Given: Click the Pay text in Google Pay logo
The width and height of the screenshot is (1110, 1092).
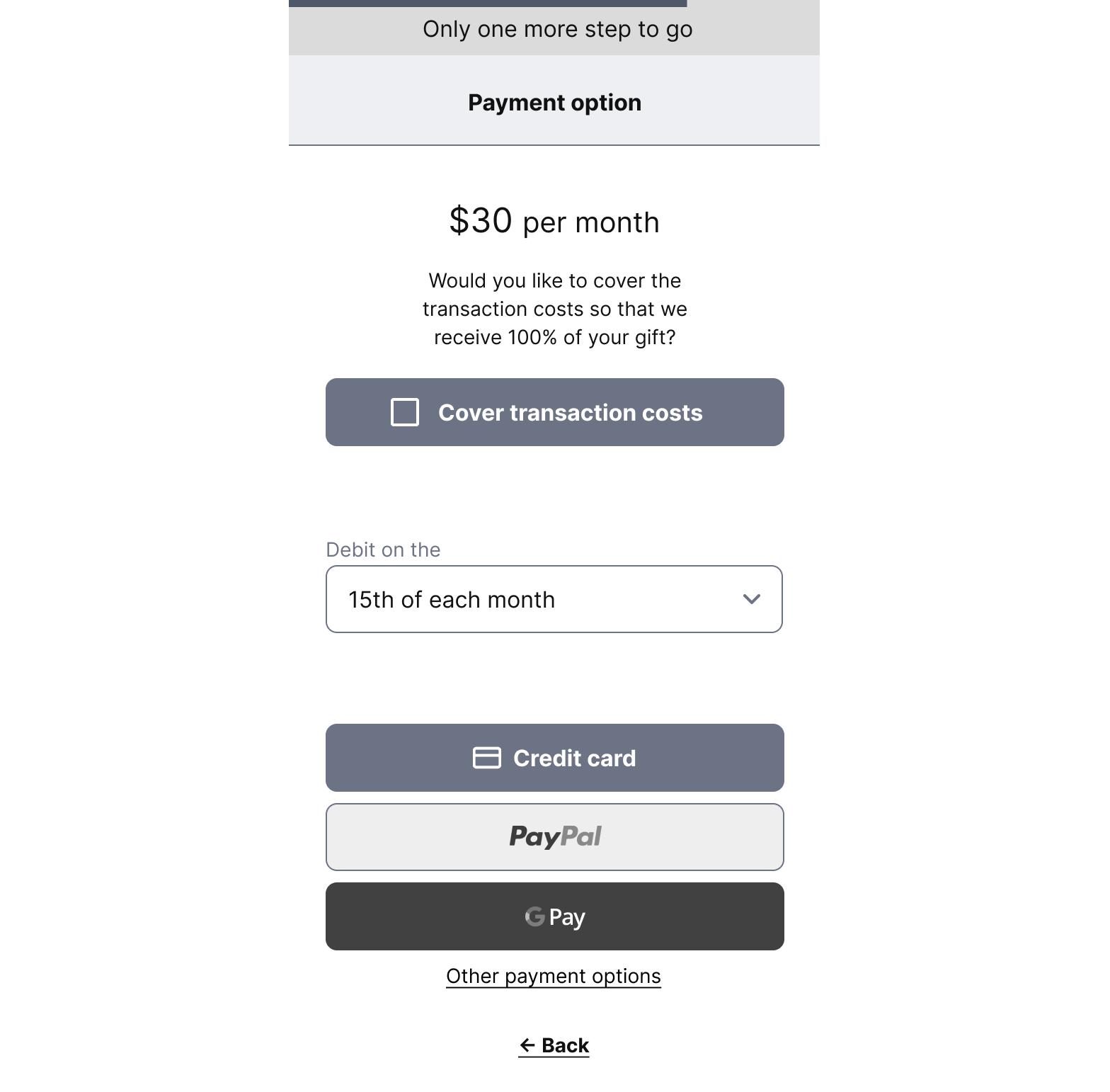Looking at the screenshot, I should pos(567,918).
